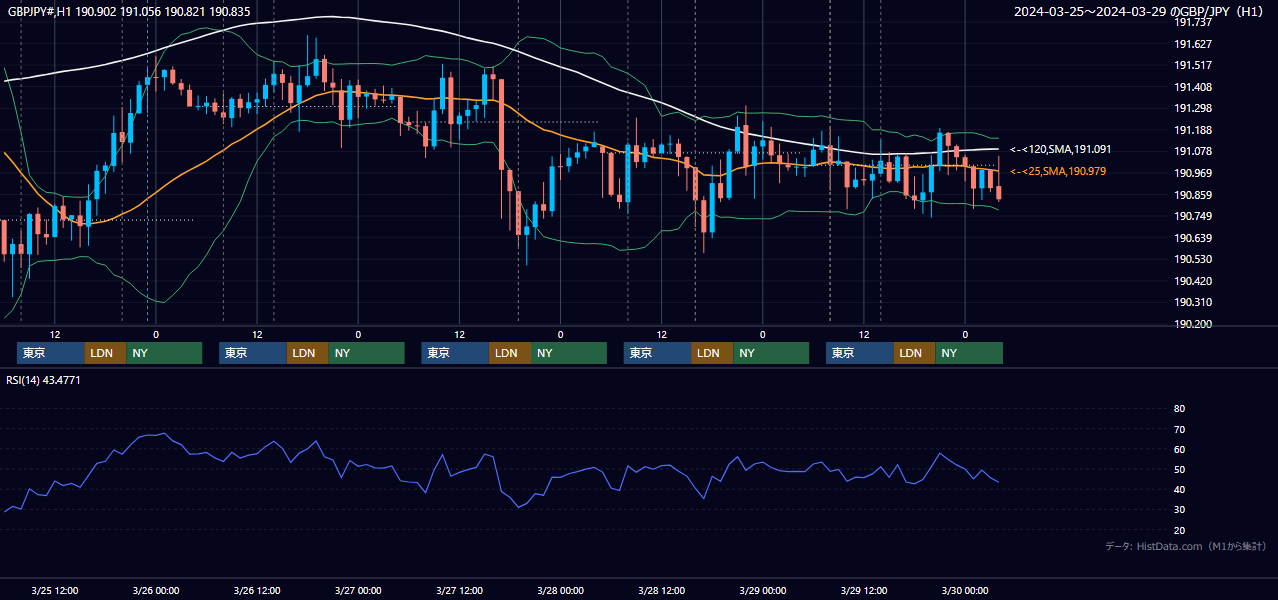Select the 191.298 price axis label

1193,108
